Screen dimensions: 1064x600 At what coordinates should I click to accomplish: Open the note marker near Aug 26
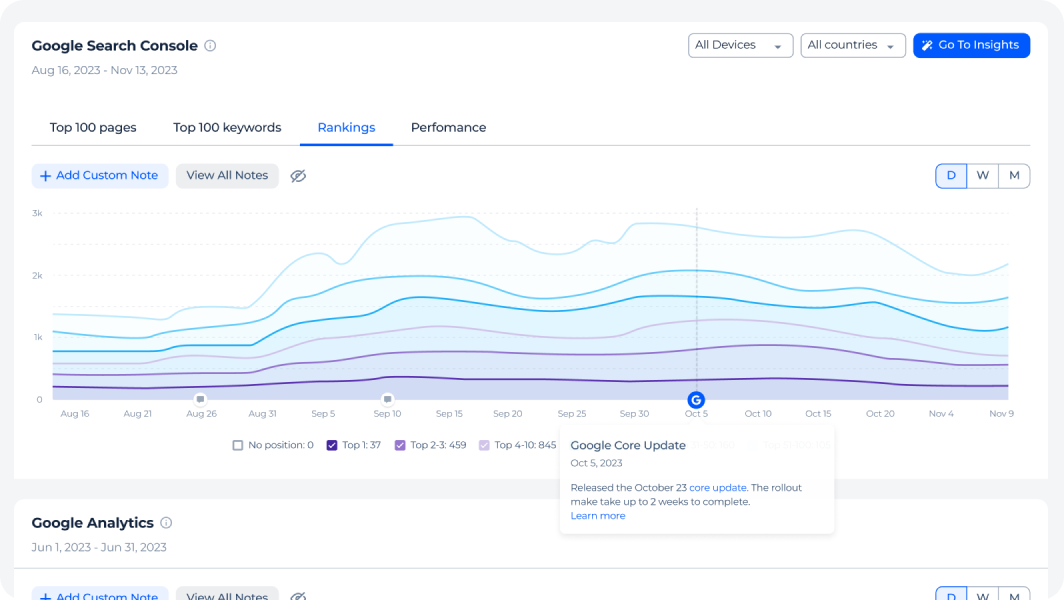(200, 399)
